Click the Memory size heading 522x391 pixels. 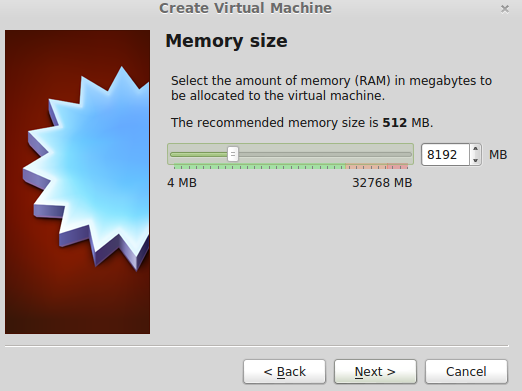[226, 41]
